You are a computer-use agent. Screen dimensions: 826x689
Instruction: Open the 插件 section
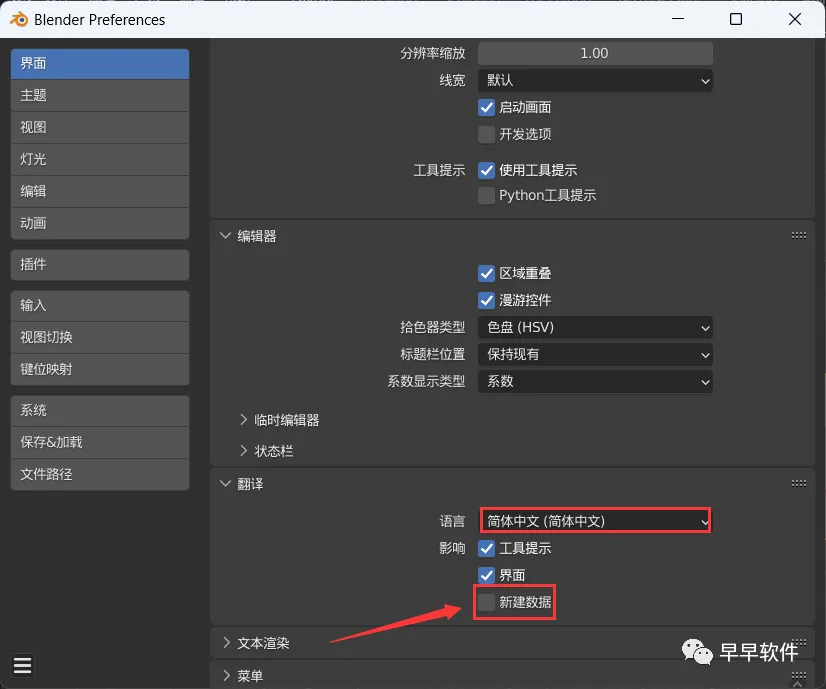tap(100, 264)
